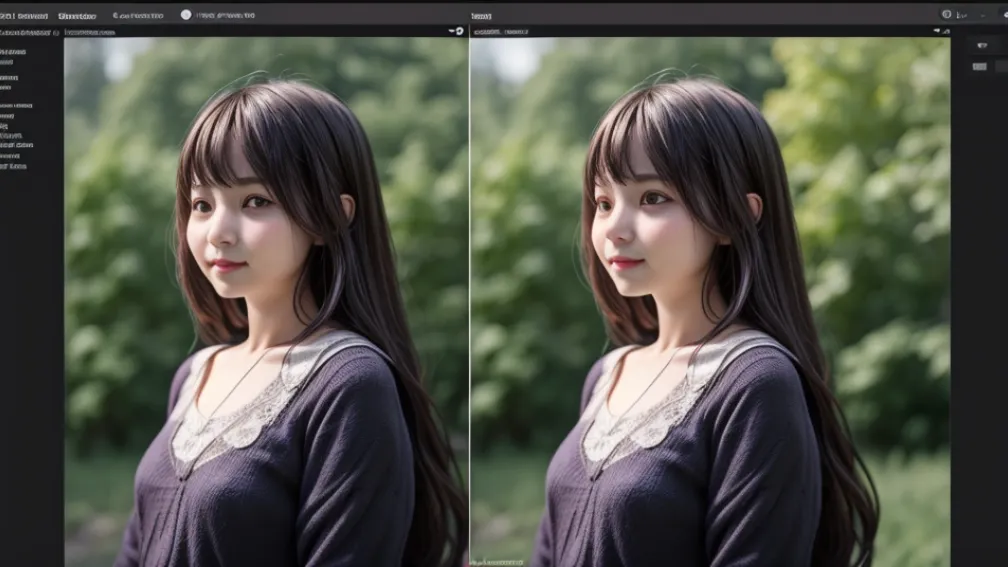Click the eye-shaped icon in the right sidebar
The height and width of the screenshot is (567, 1008).
pos(982,46)
